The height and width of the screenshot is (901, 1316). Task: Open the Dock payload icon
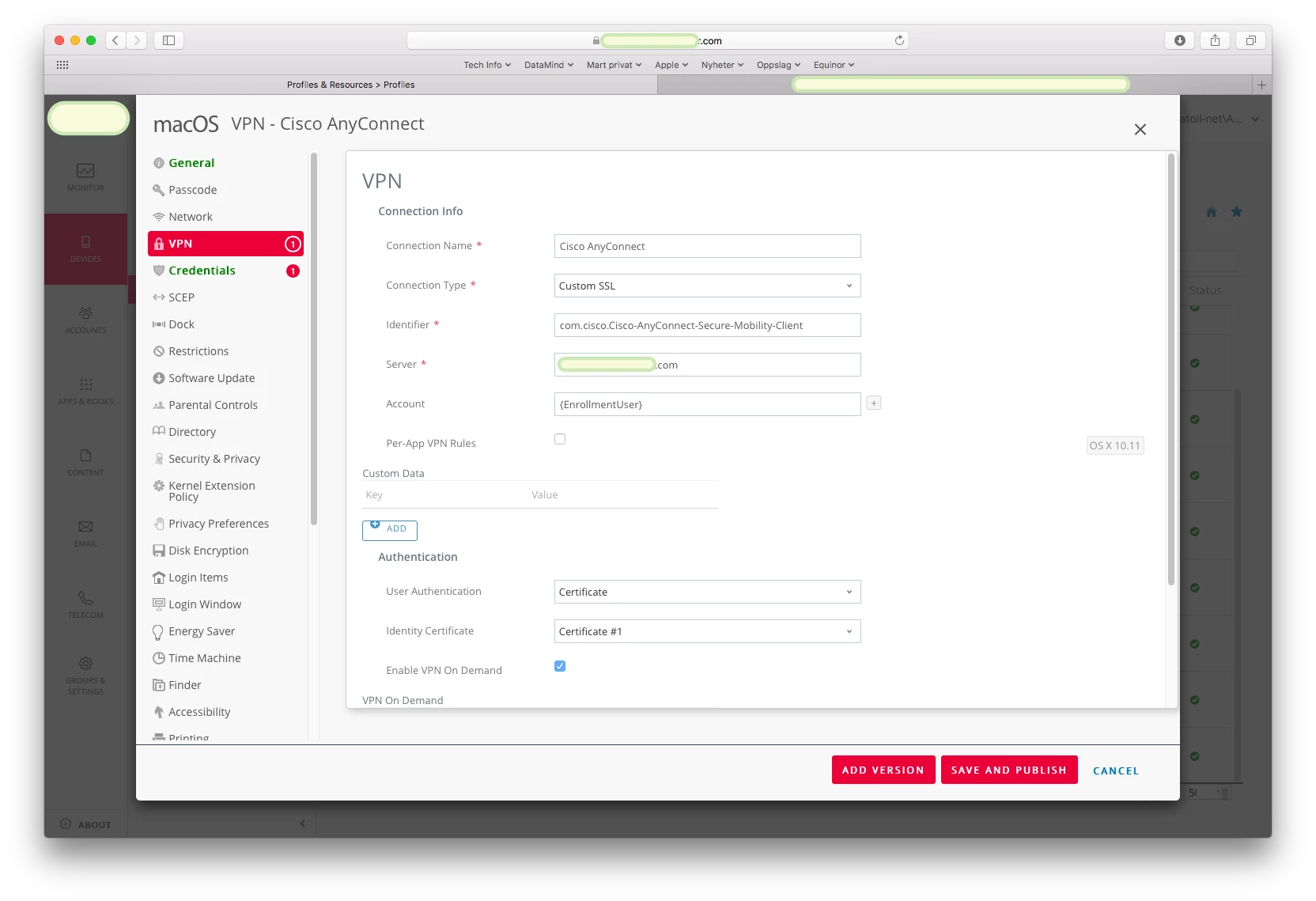pyautogui.click(x=158, y=324)
